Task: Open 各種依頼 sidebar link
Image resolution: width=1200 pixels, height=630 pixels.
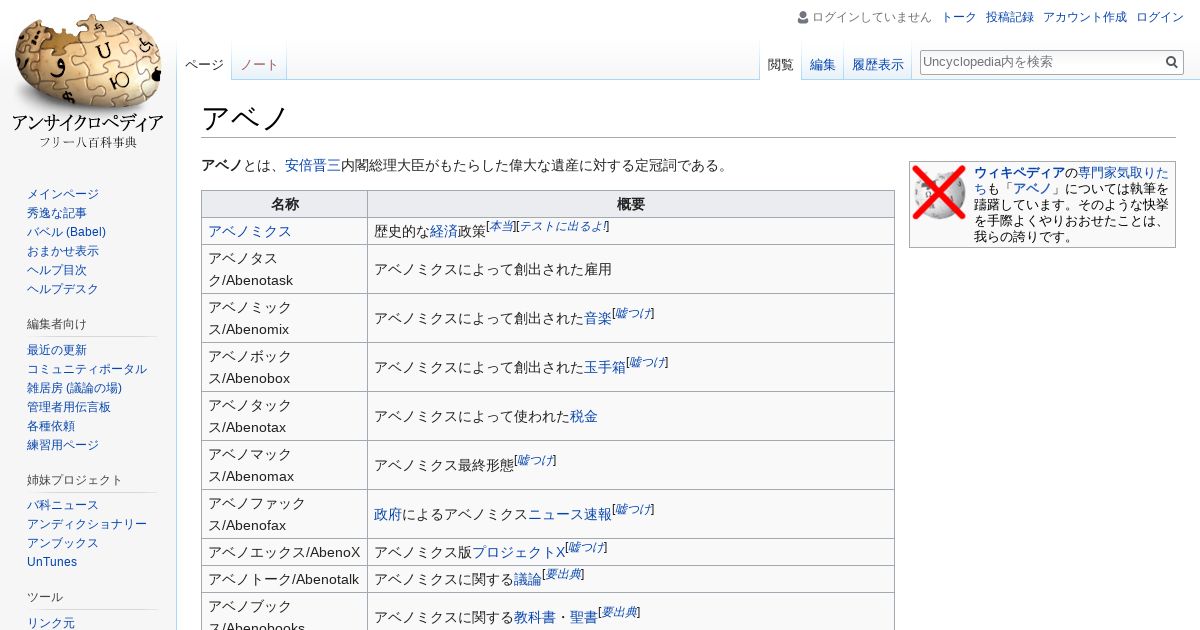Action: pyautogui.click(x=51, y=426)
